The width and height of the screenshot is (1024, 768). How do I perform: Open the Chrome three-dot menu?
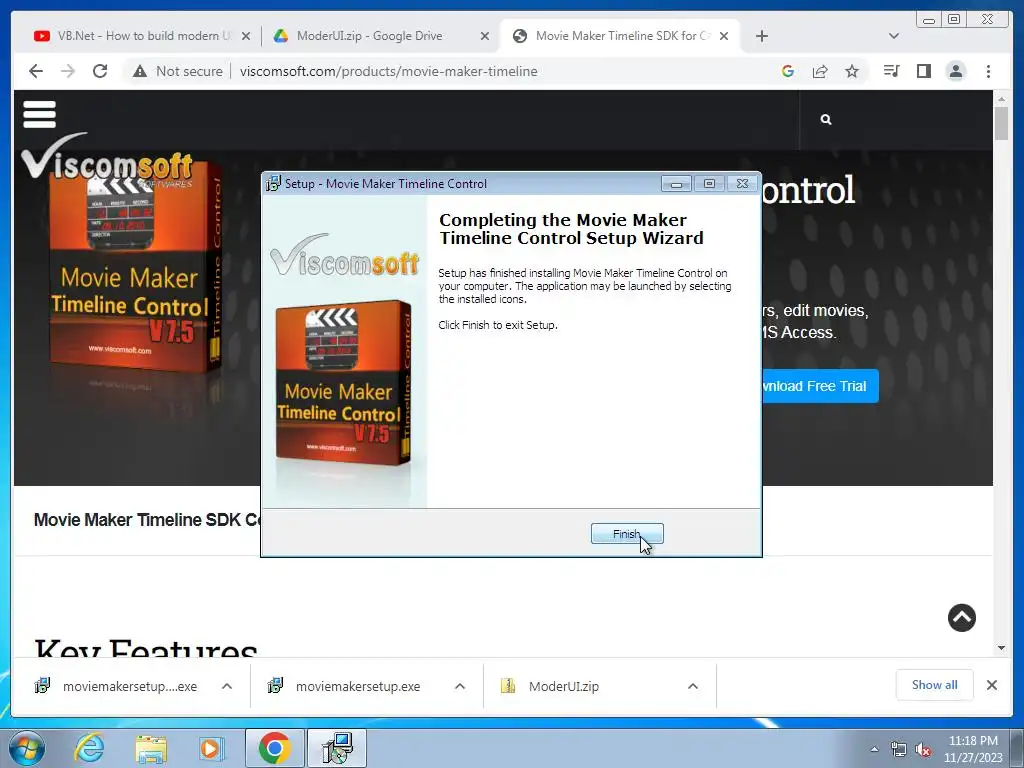click(x=988, y=71)
